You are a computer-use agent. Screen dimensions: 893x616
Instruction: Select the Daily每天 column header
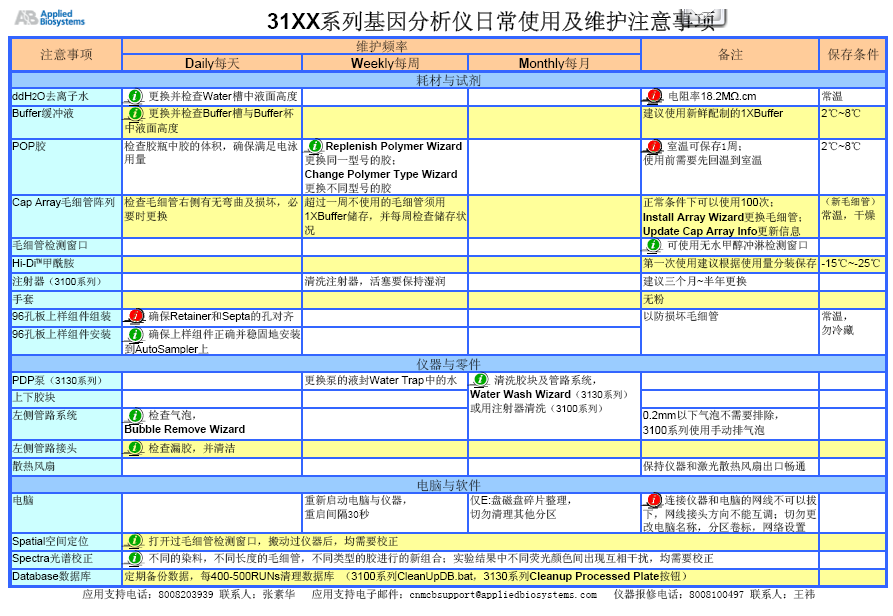(x=212, y=63)
